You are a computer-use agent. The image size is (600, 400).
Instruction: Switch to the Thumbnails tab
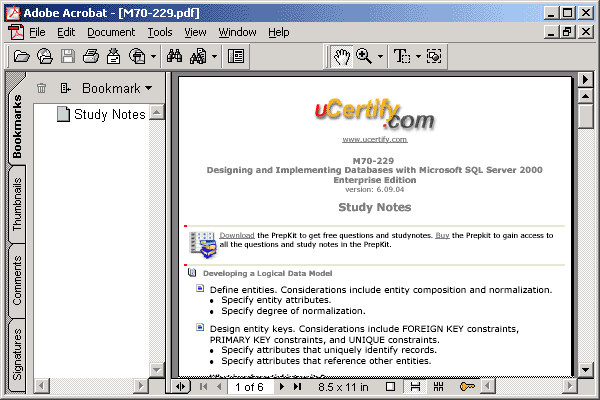point(17,206)
